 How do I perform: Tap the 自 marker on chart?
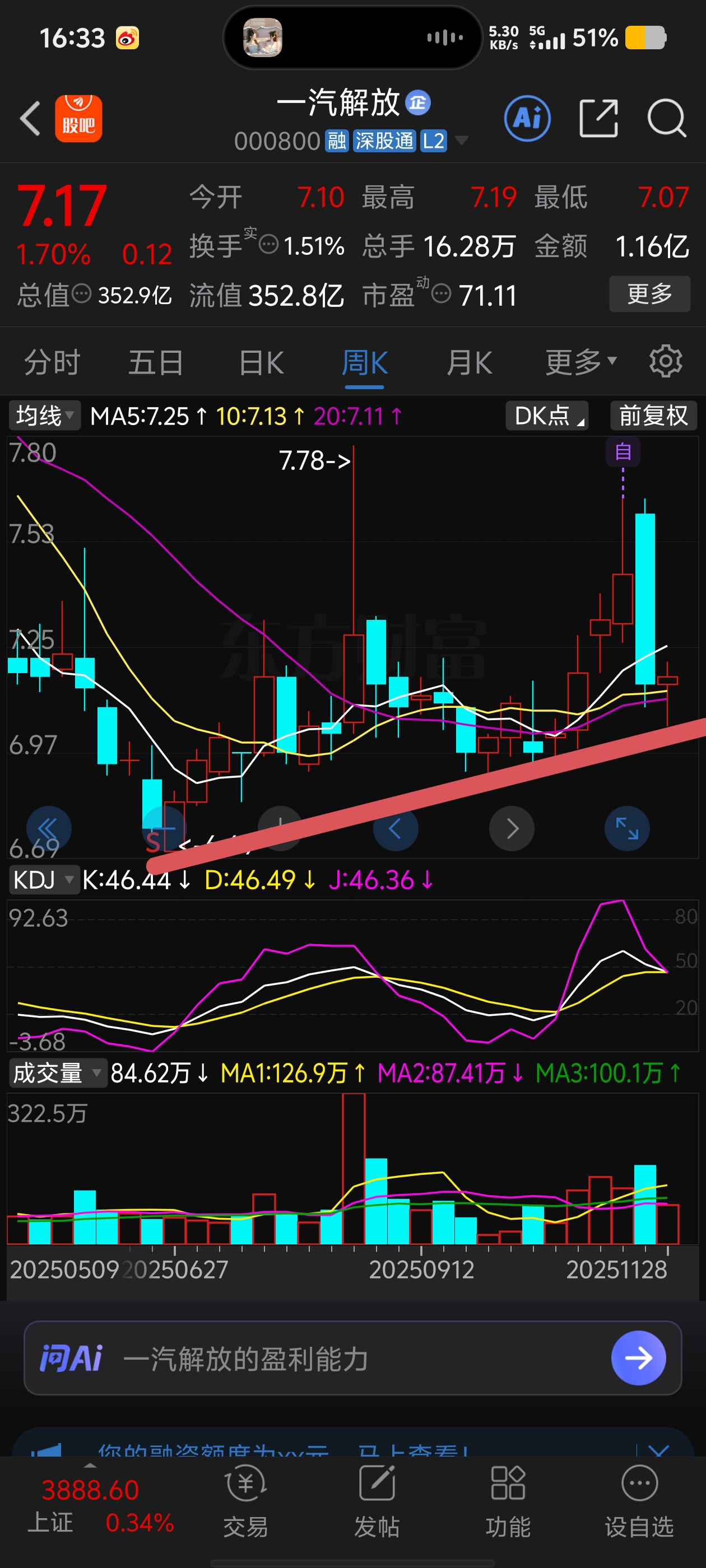[x=623, y=452]
